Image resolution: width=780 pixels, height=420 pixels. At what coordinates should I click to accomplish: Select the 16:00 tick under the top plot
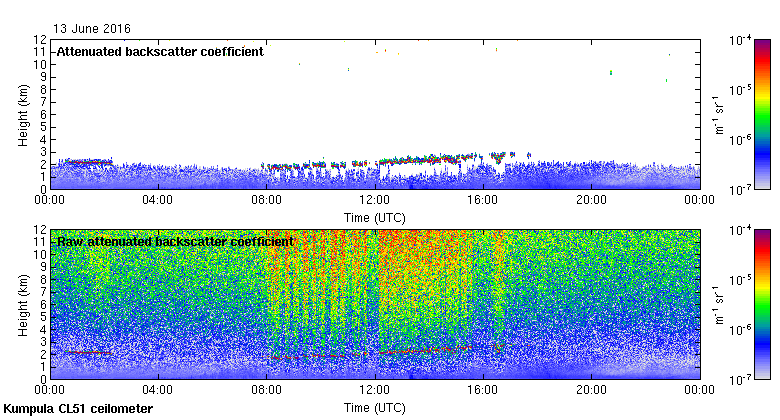coord(483,199)
